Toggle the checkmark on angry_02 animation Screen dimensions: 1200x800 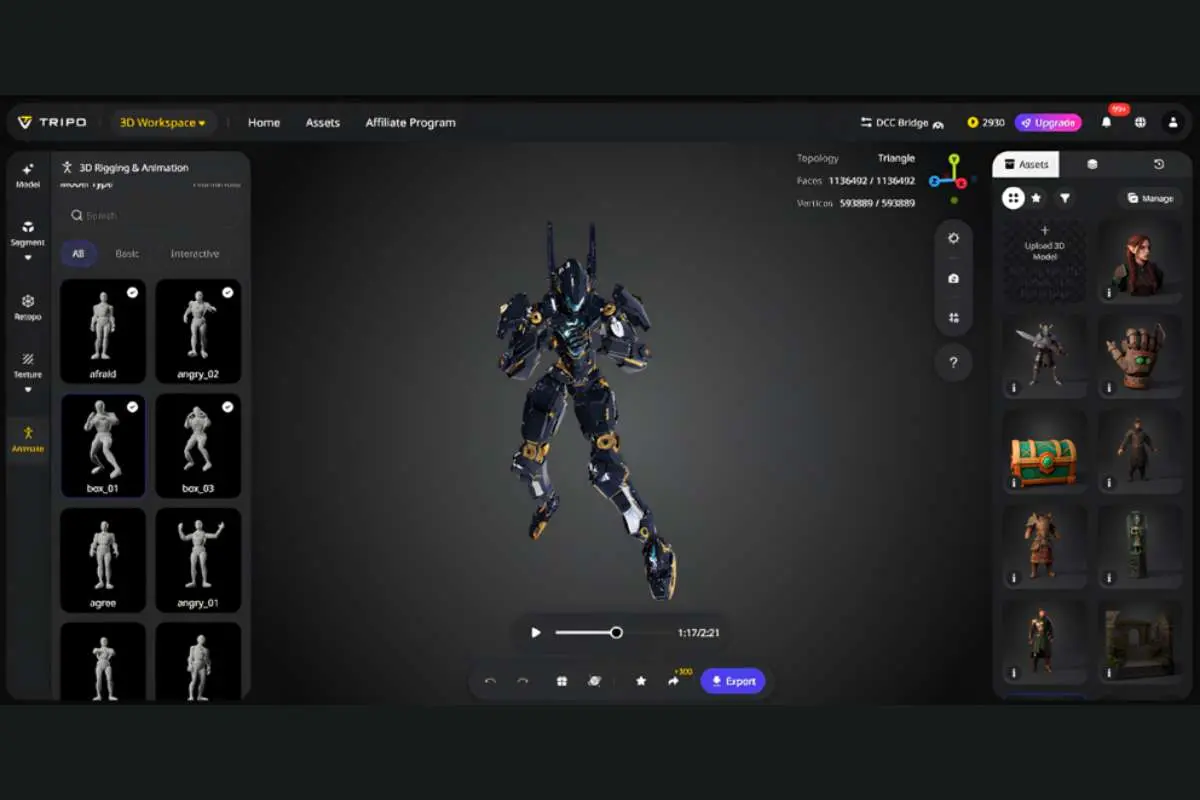tap(227, 292)
